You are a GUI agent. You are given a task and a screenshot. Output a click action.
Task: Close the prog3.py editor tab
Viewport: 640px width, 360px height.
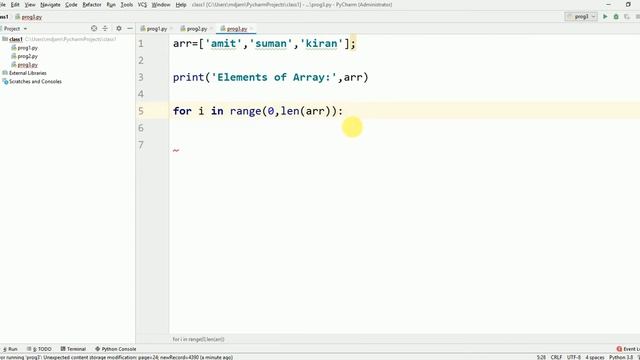251,29
